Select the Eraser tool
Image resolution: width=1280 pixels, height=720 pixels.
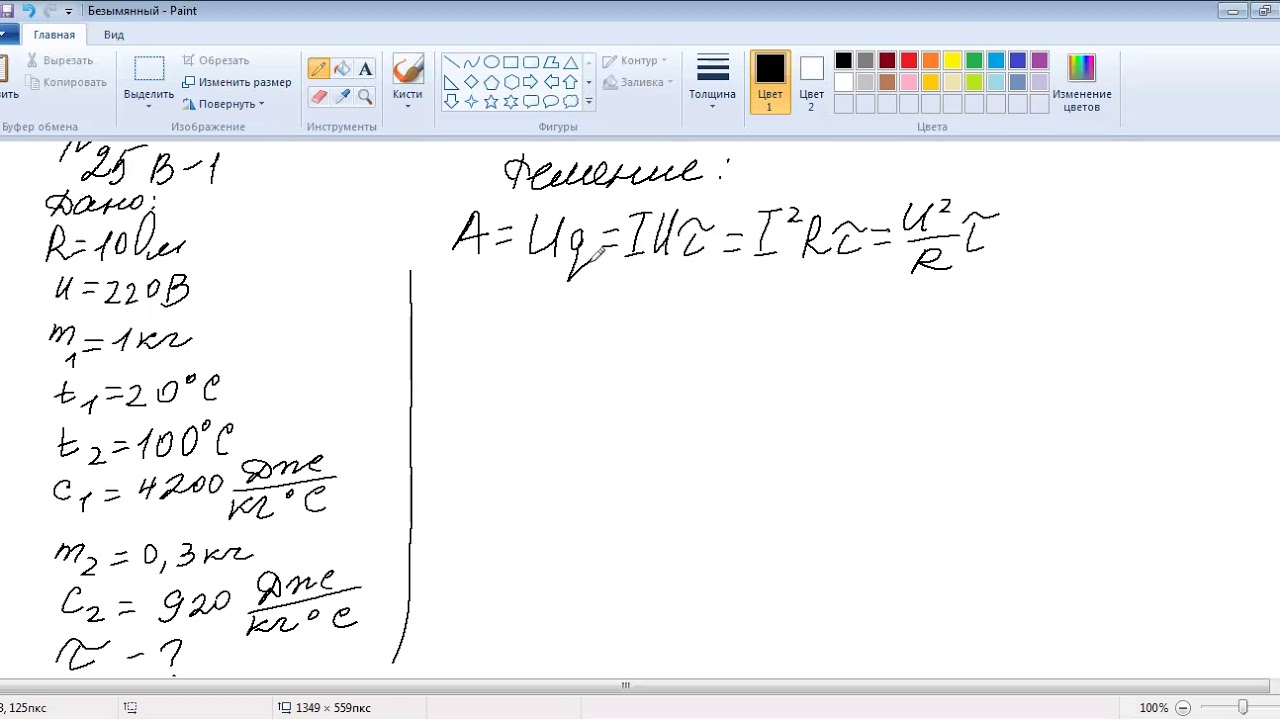click(x=319, y=96)
